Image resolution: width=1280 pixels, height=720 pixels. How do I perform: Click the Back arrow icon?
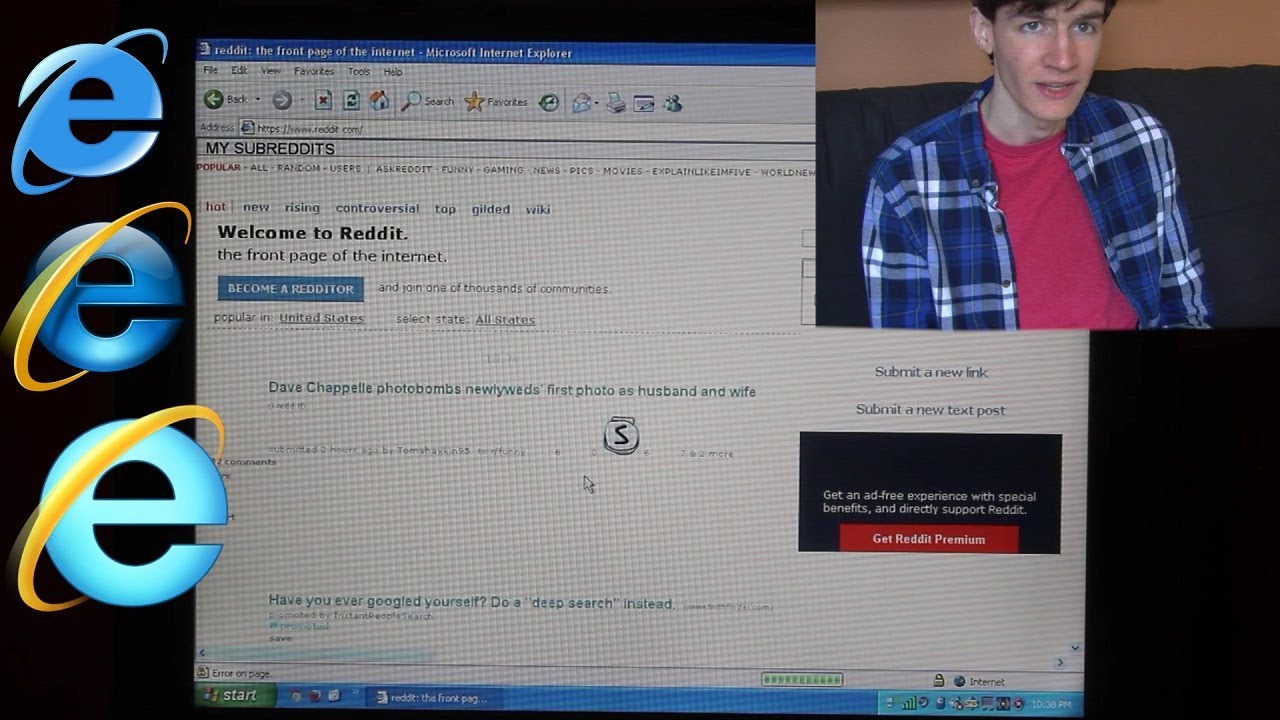(214, 100)
